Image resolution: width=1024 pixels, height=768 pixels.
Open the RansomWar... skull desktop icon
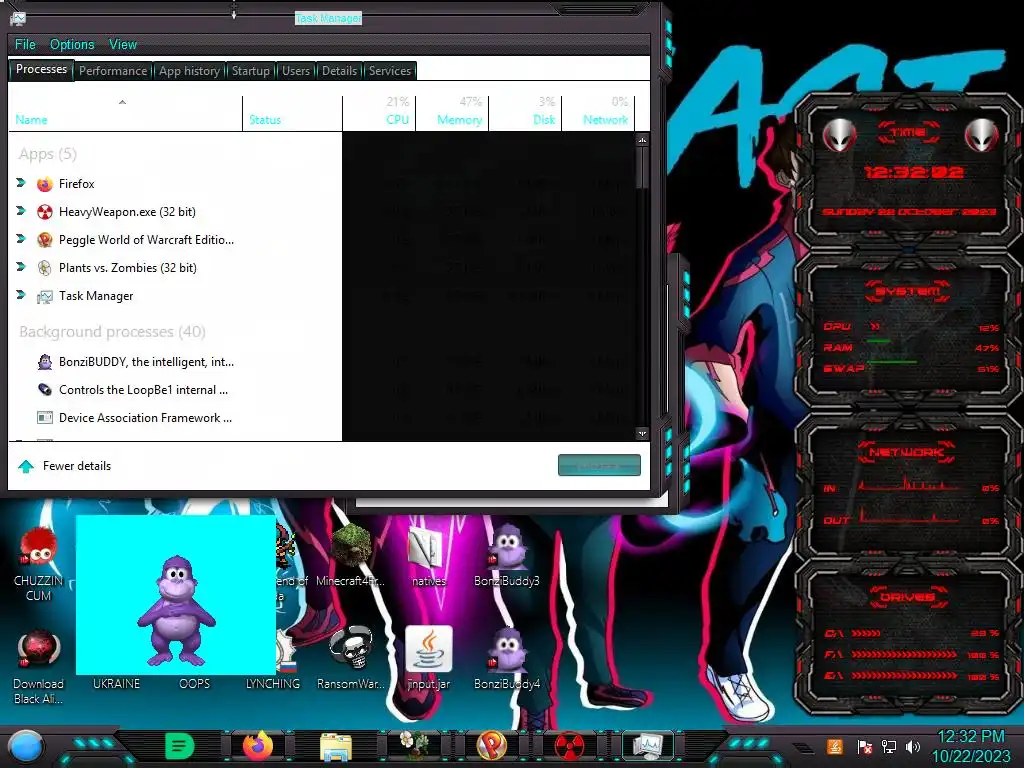pyautogui.click(x=351, y=658)
